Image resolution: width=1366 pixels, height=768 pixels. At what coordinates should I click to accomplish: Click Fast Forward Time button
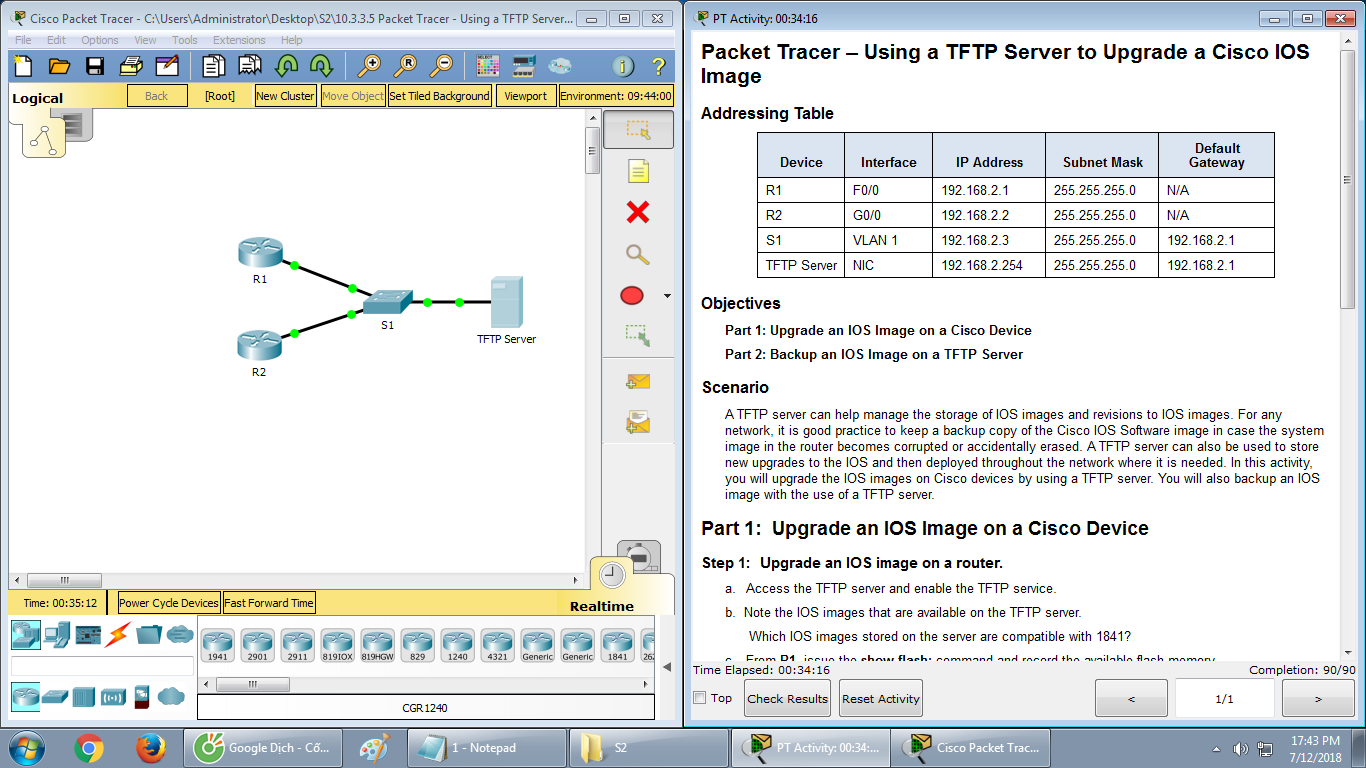269,603
